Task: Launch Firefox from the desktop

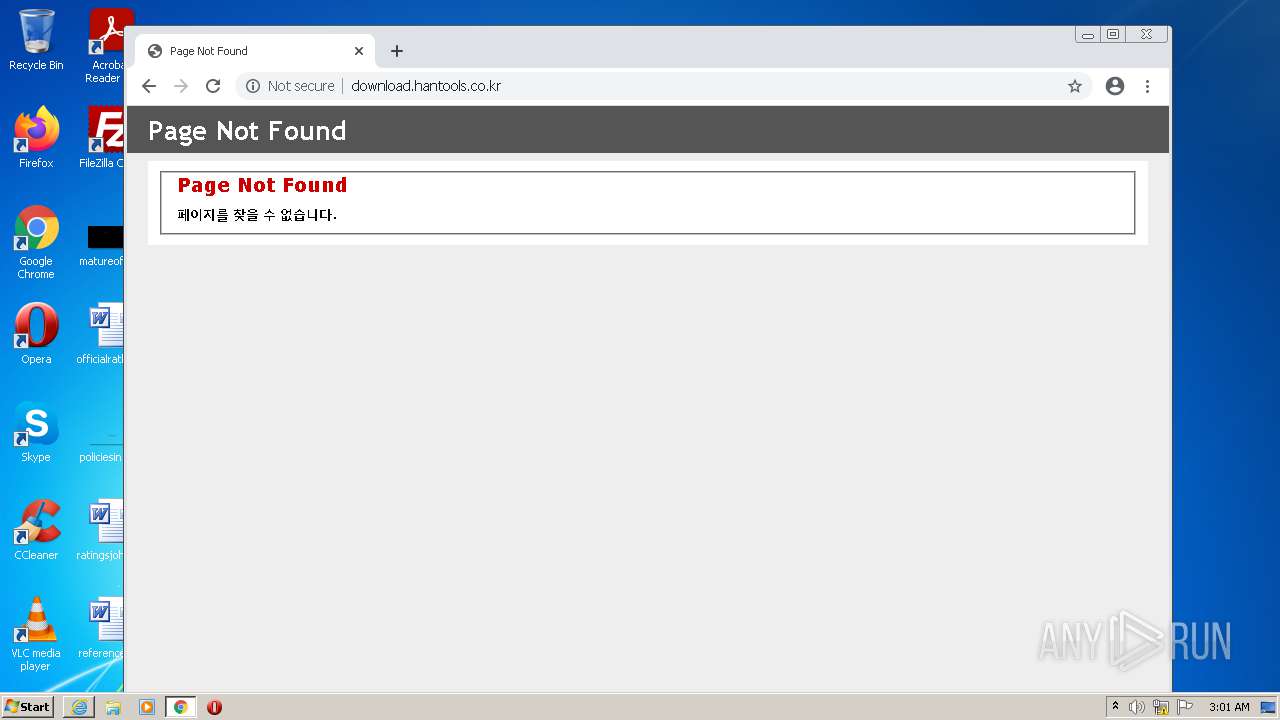Action: pyautogui.click(x=36, y=137)
